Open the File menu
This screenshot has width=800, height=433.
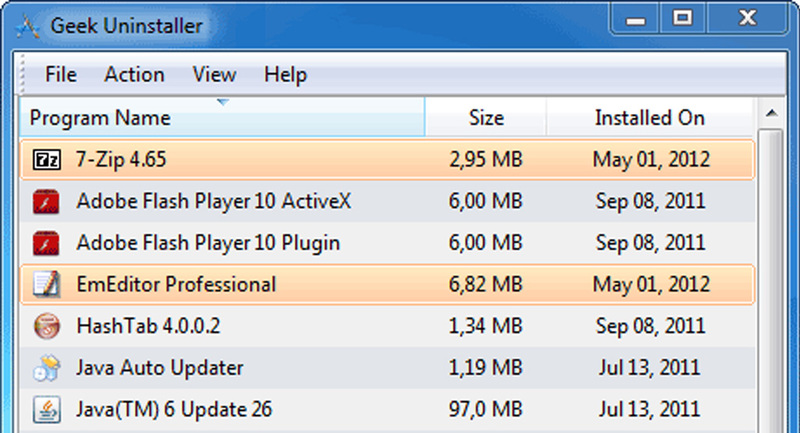(x=61, y=75)
